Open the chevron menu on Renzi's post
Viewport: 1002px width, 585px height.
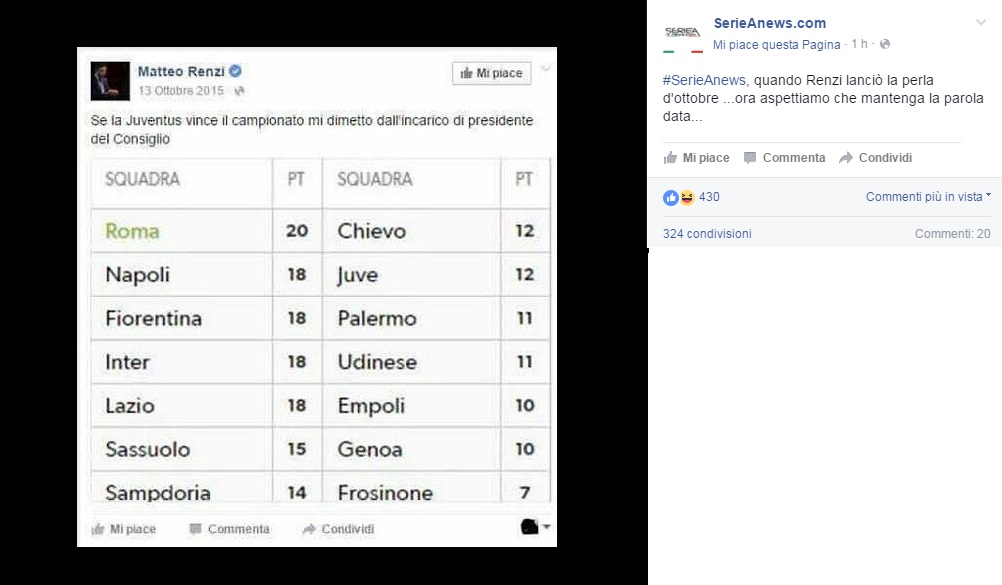pos(546,69)
